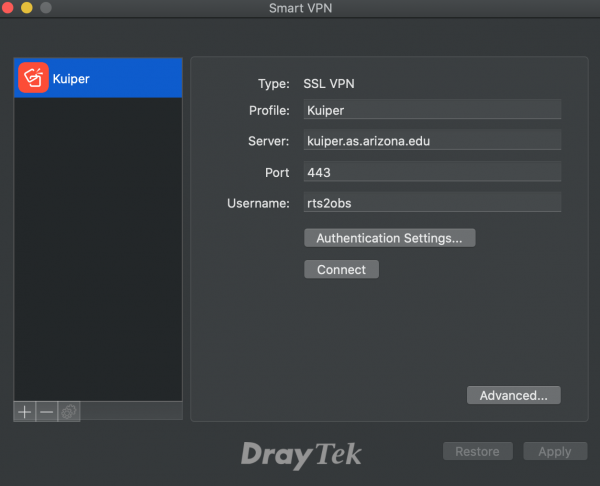This screenshot has height=486, width=600.
Task: Remove selected profile with minus icon
Action: 47,412
